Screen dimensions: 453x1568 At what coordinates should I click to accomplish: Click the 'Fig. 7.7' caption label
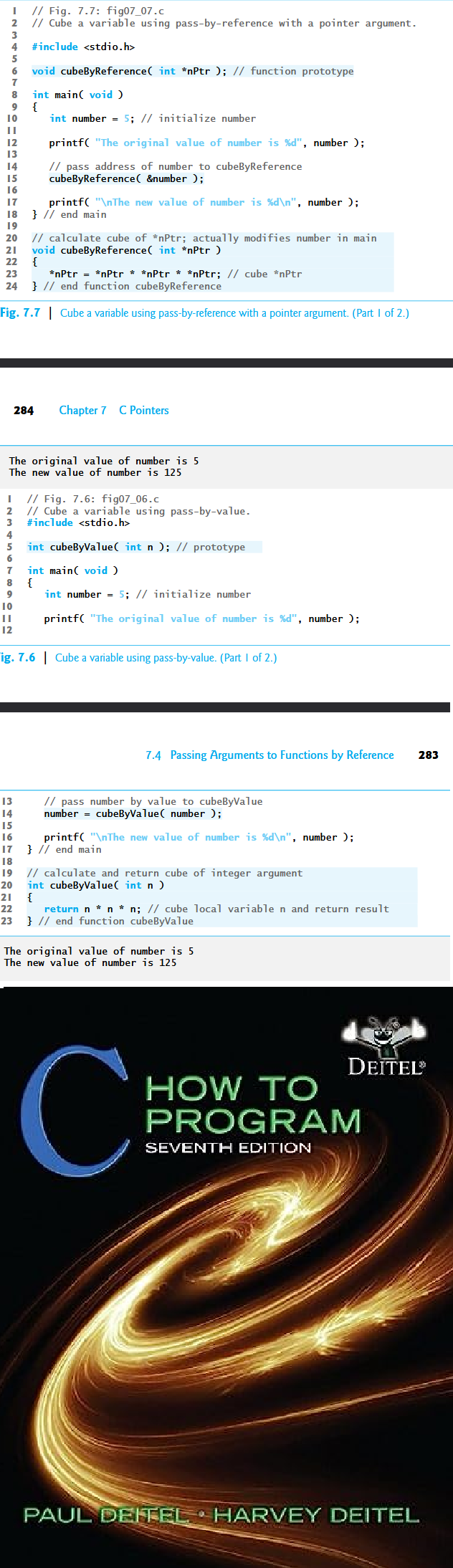(x=20, y=312)
